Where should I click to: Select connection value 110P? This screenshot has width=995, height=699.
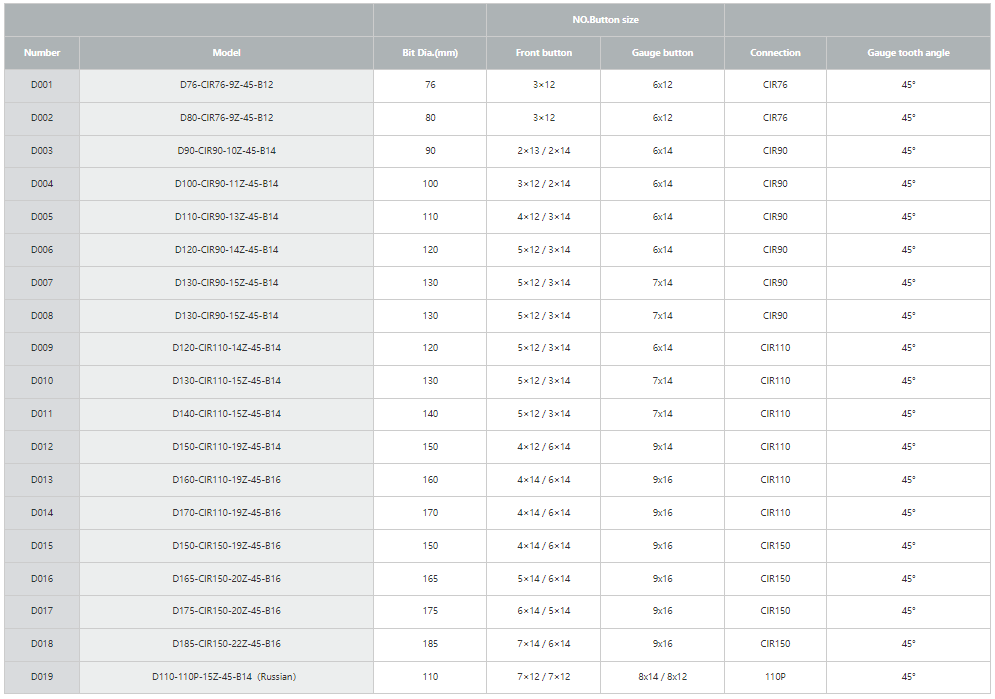pyautogui.click(x=775, y=677)
